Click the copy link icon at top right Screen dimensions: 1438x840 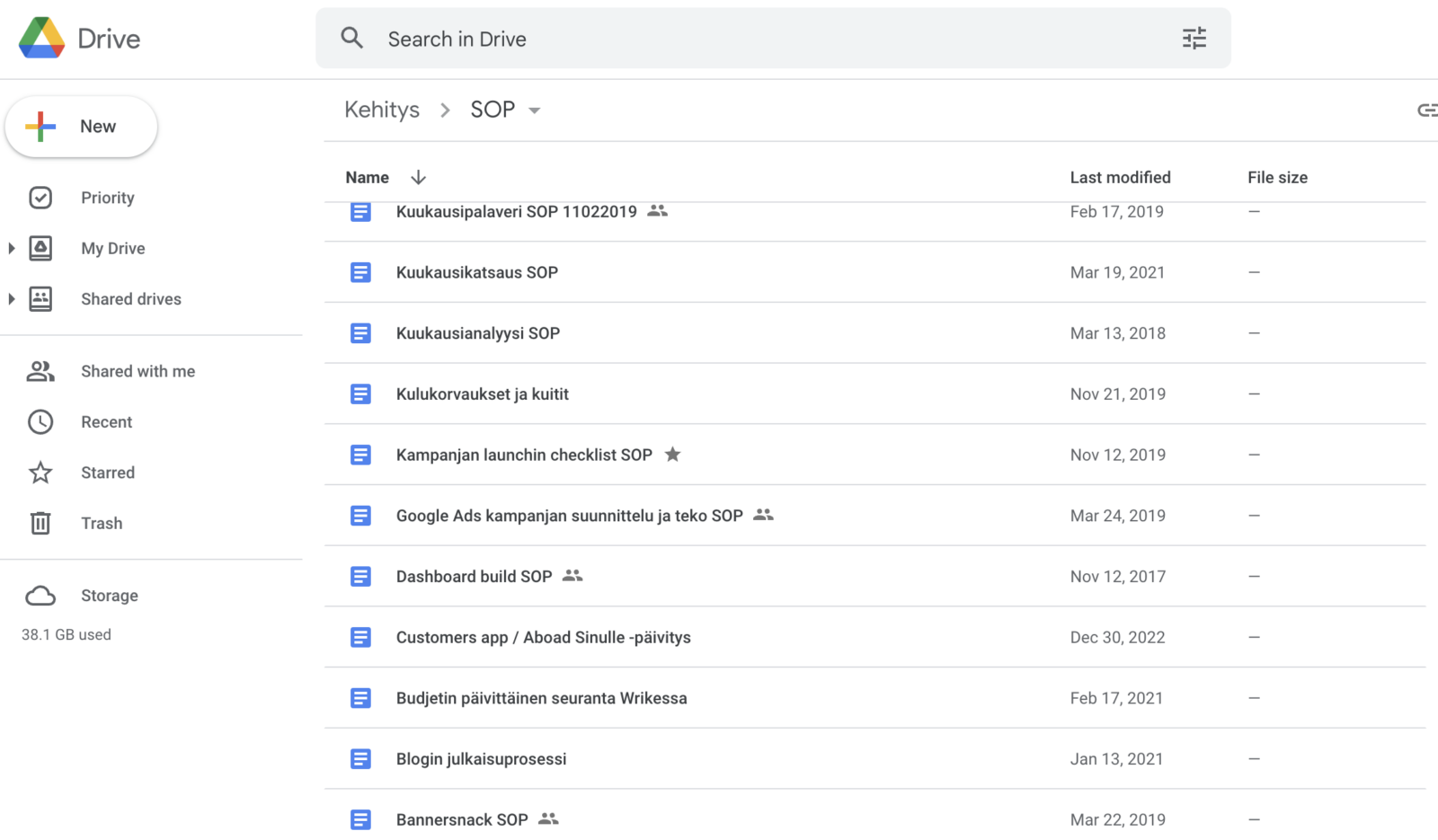(x=1426, y=110)
